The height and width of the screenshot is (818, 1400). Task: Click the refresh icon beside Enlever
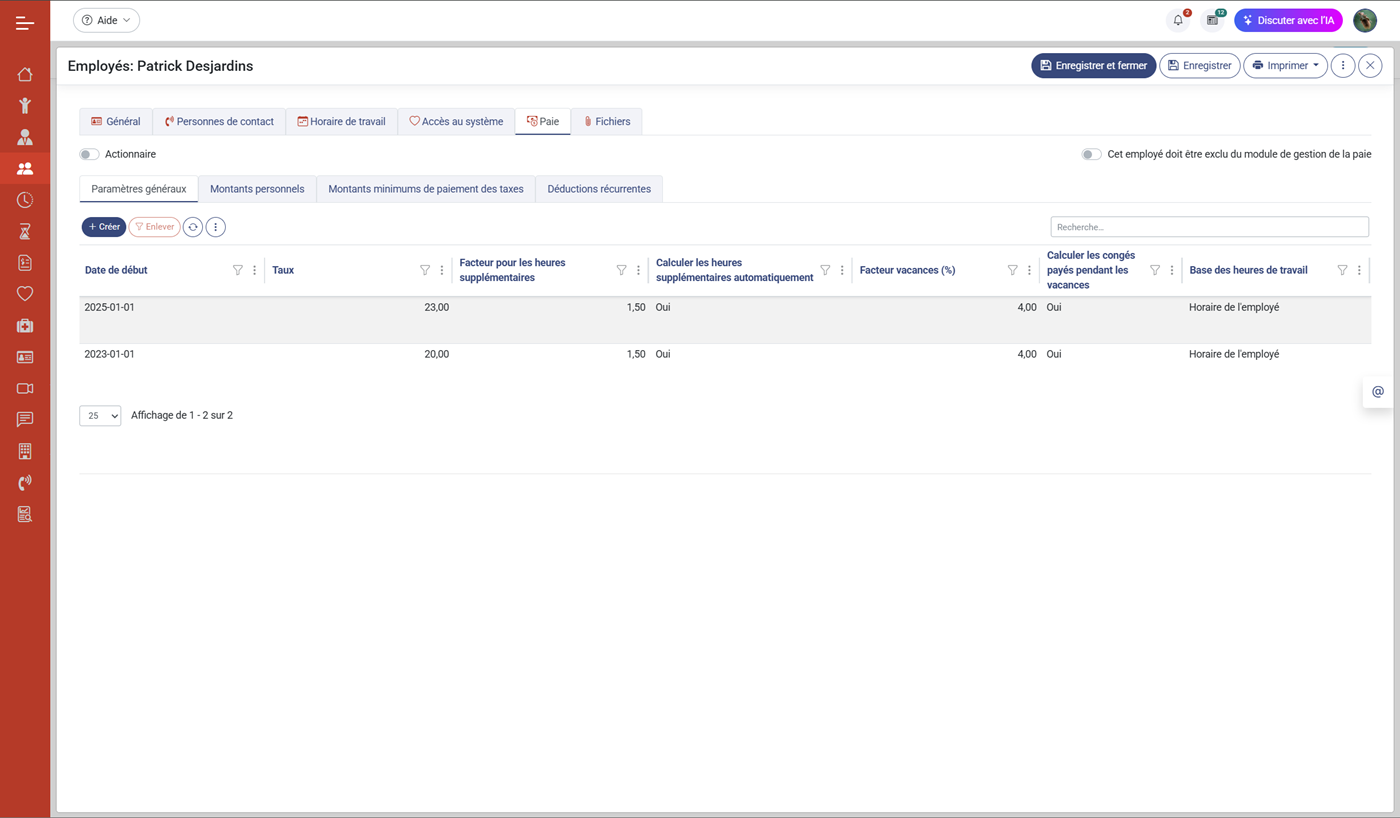(193, 227)
